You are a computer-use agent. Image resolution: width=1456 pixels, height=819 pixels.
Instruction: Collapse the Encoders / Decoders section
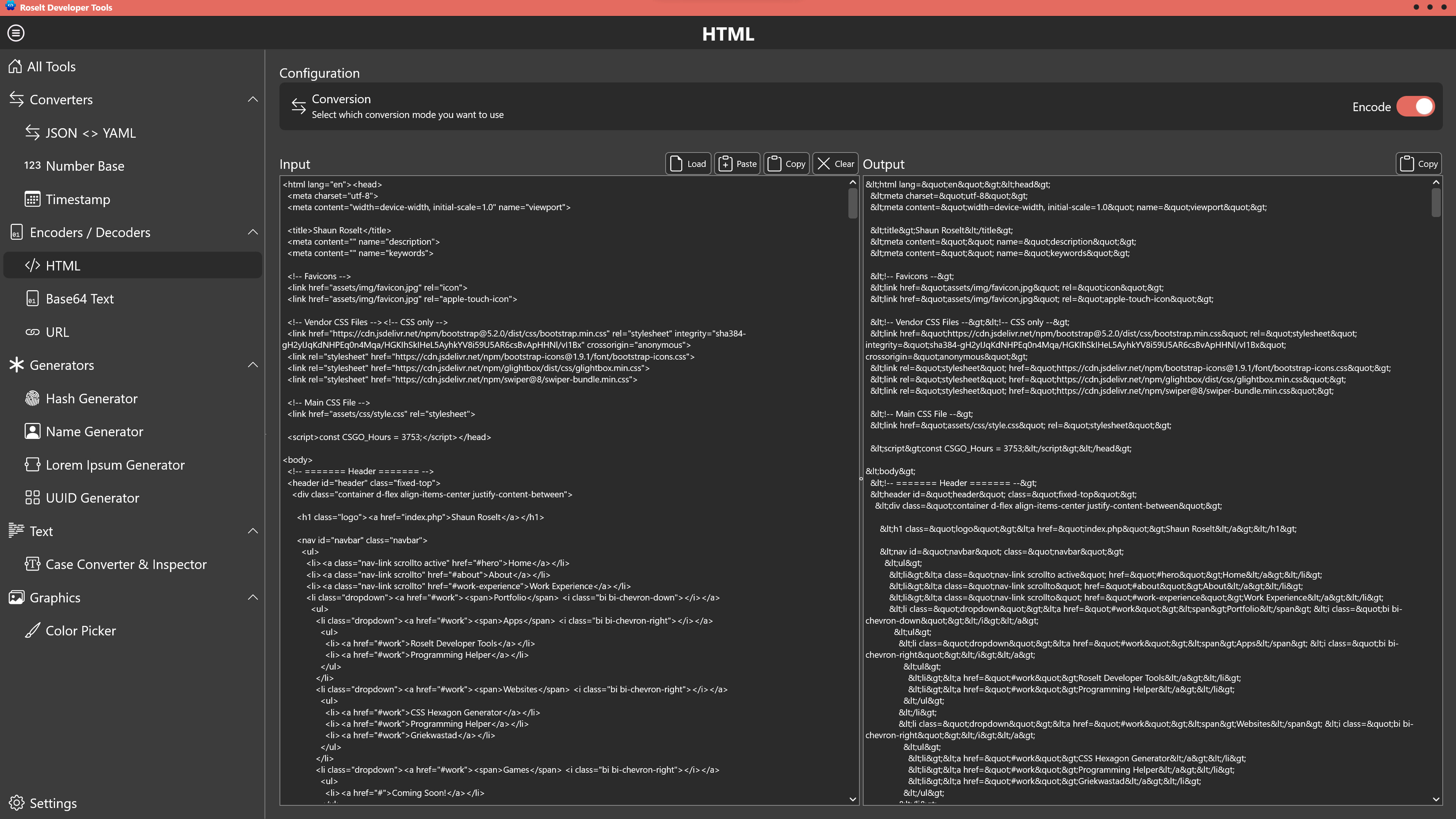pyautogui.click(x=253, y=232)
